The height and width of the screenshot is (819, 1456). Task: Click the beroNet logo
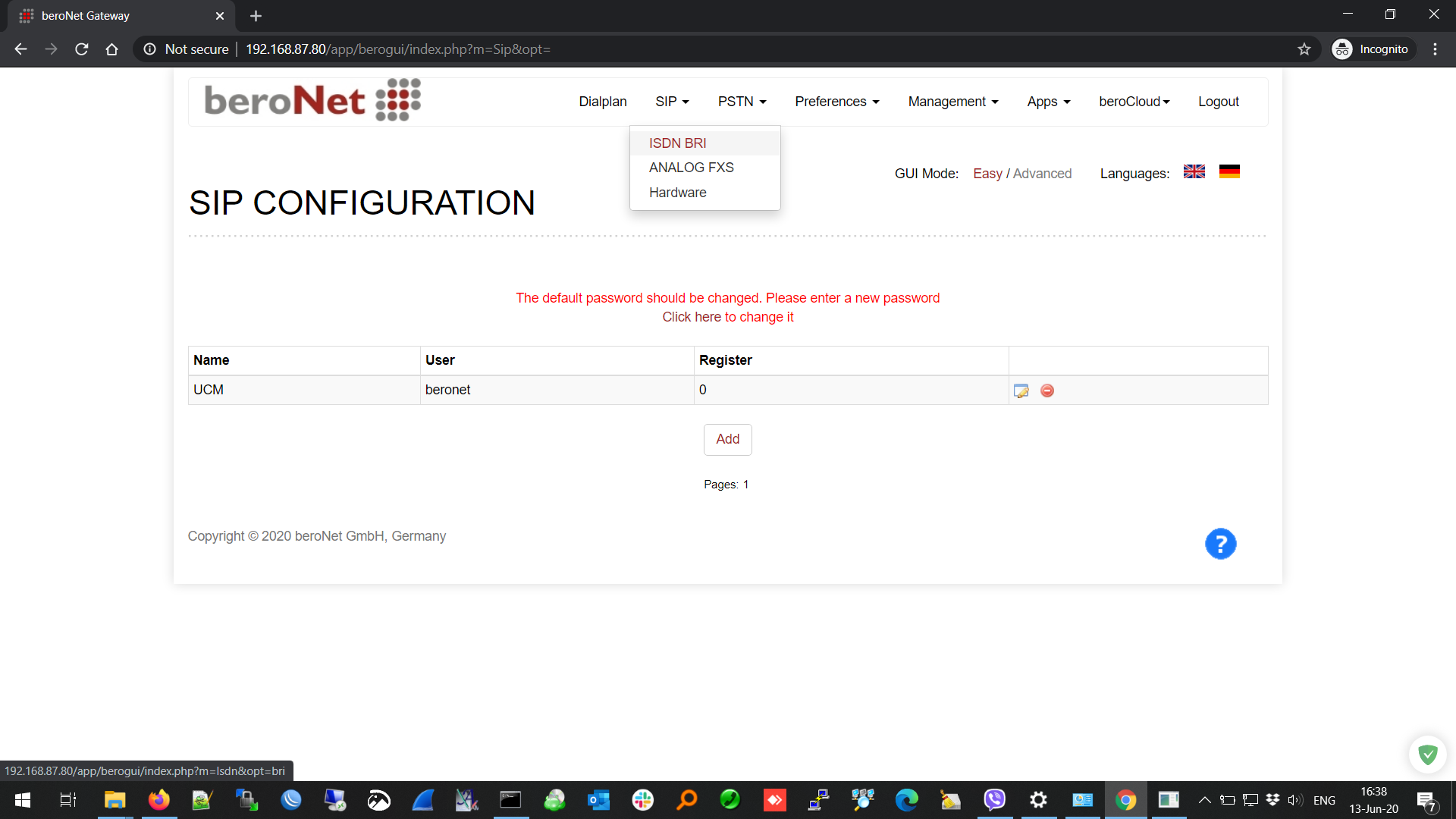coord(312,100)
